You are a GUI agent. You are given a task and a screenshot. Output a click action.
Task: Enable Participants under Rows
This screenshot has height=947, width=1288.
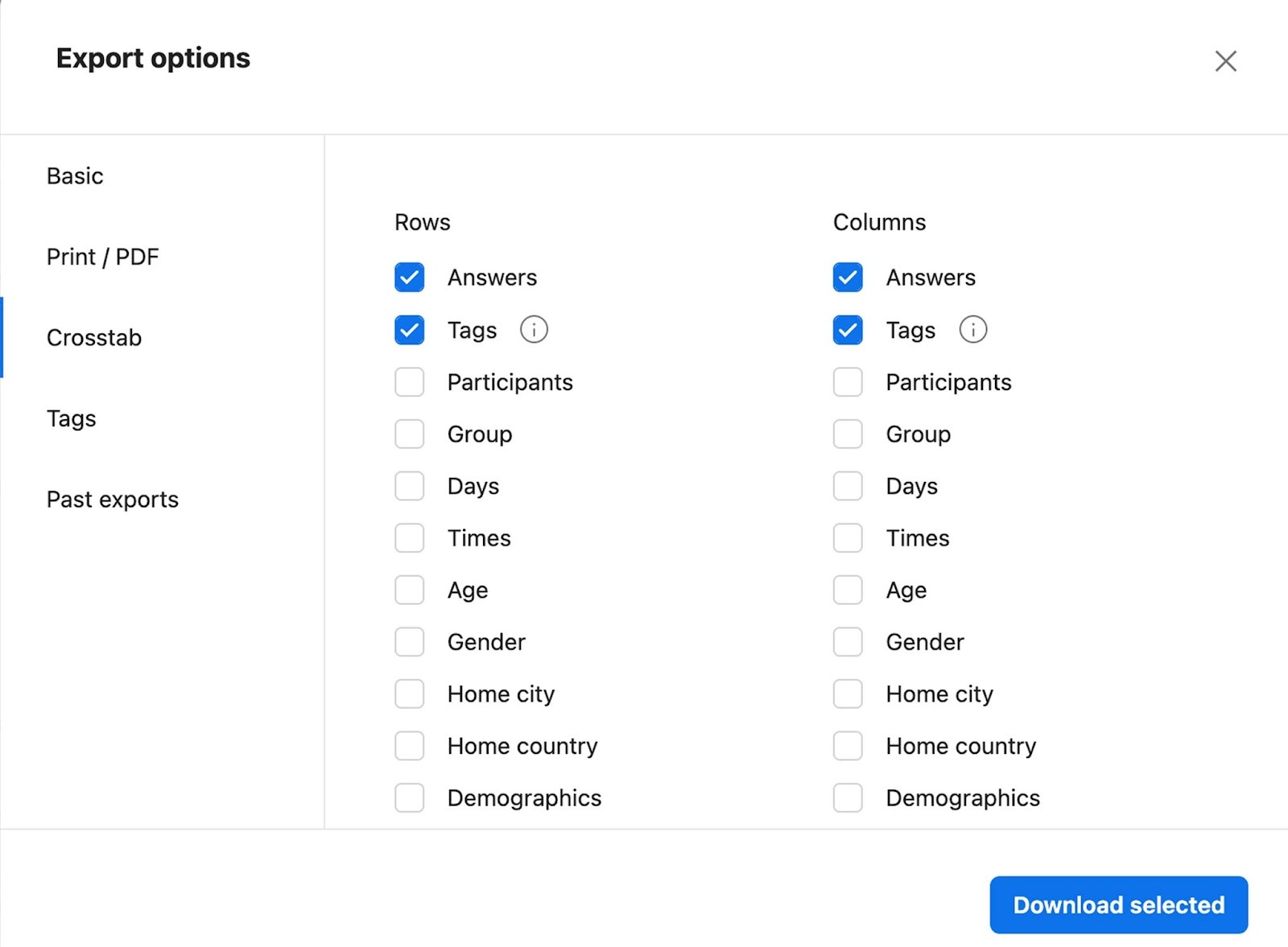click(x=409, y=382)
